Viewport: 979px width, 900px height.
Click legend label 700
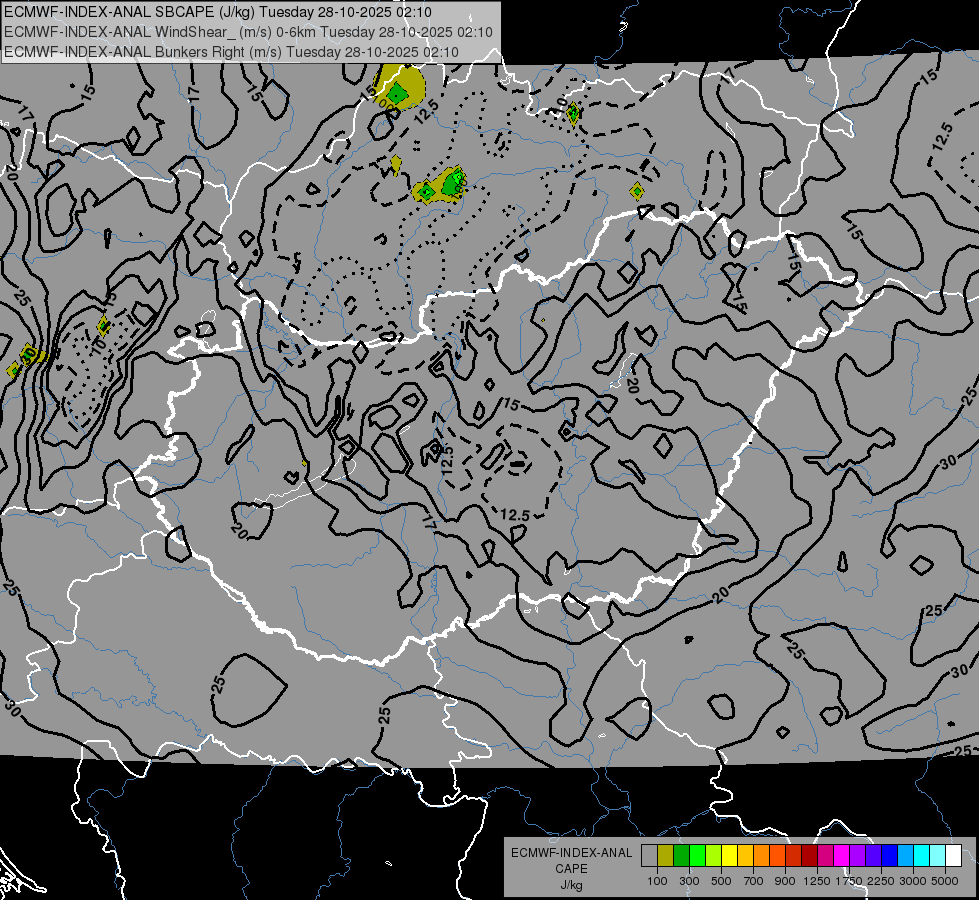754,881
